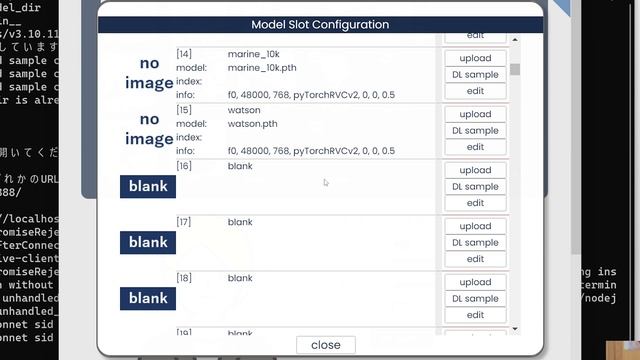Edit blank slot 18
The height and width of the screenshot is (360, 640).
(x=475, y=315)
